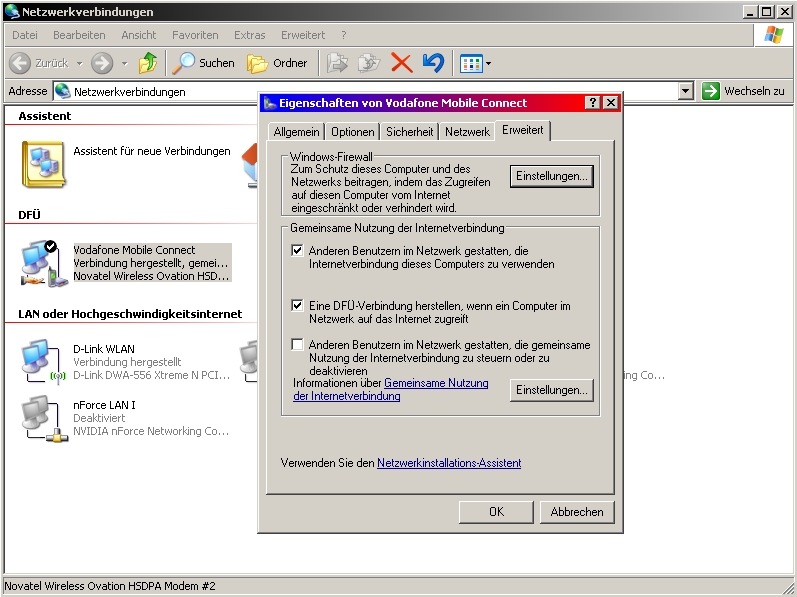Click the address bar Netzwerkverbindungen icon
Viewport: 797px width, 597px height.
pos(63,91)
